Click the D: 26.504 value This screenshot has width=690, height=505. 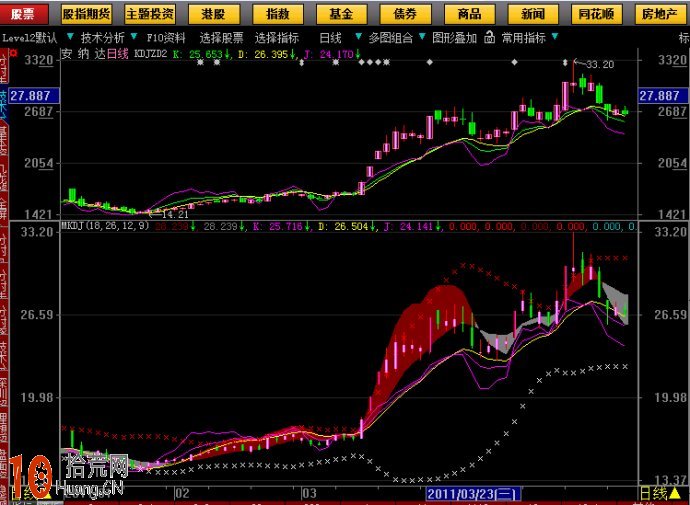click(347, 227)
